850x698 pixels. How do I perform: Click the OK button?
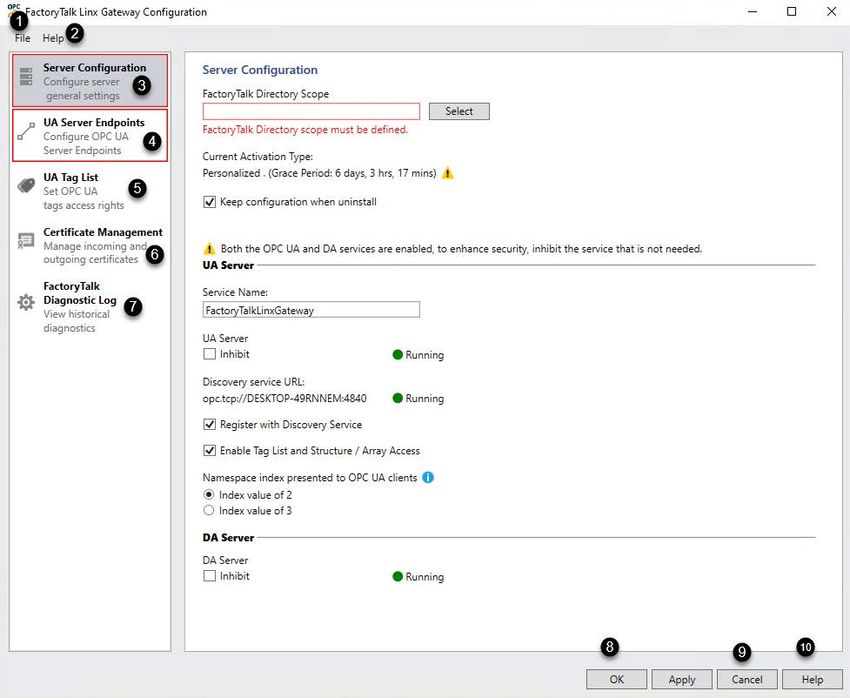616,680
